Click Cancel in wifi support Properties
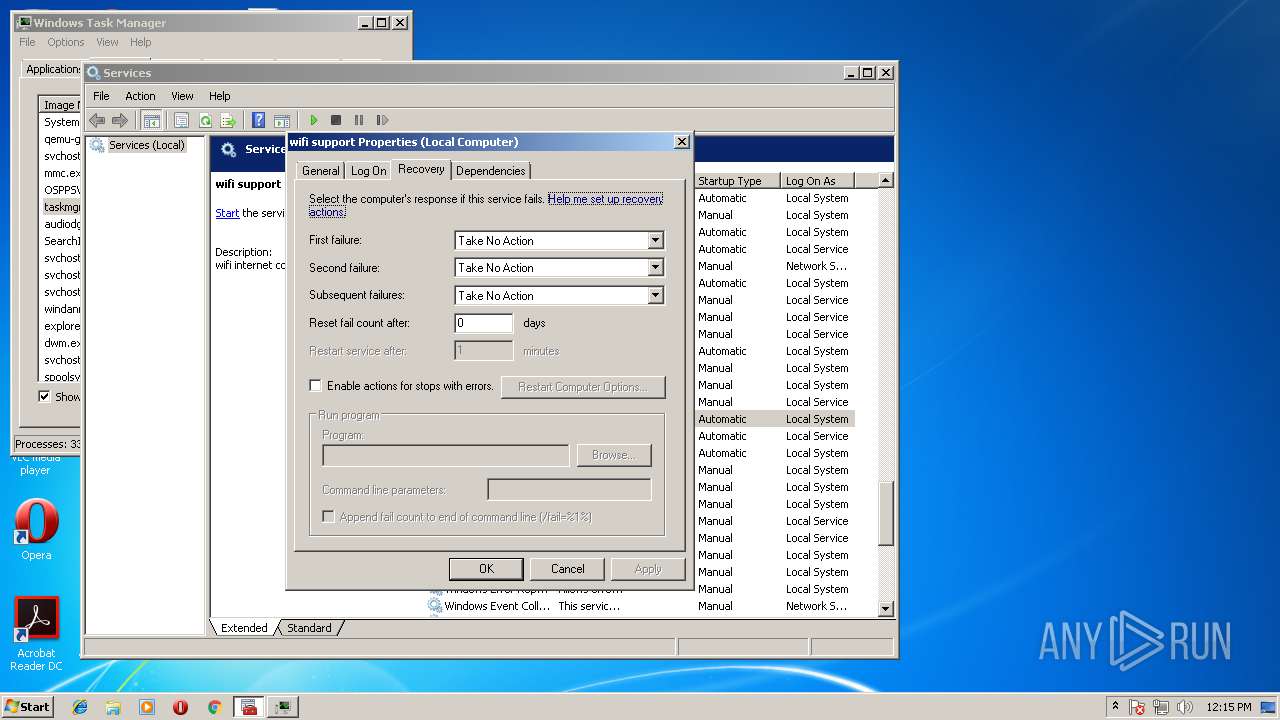This screenshot has height=720, width=1280. pyautogui.click(x=567, y=569)
